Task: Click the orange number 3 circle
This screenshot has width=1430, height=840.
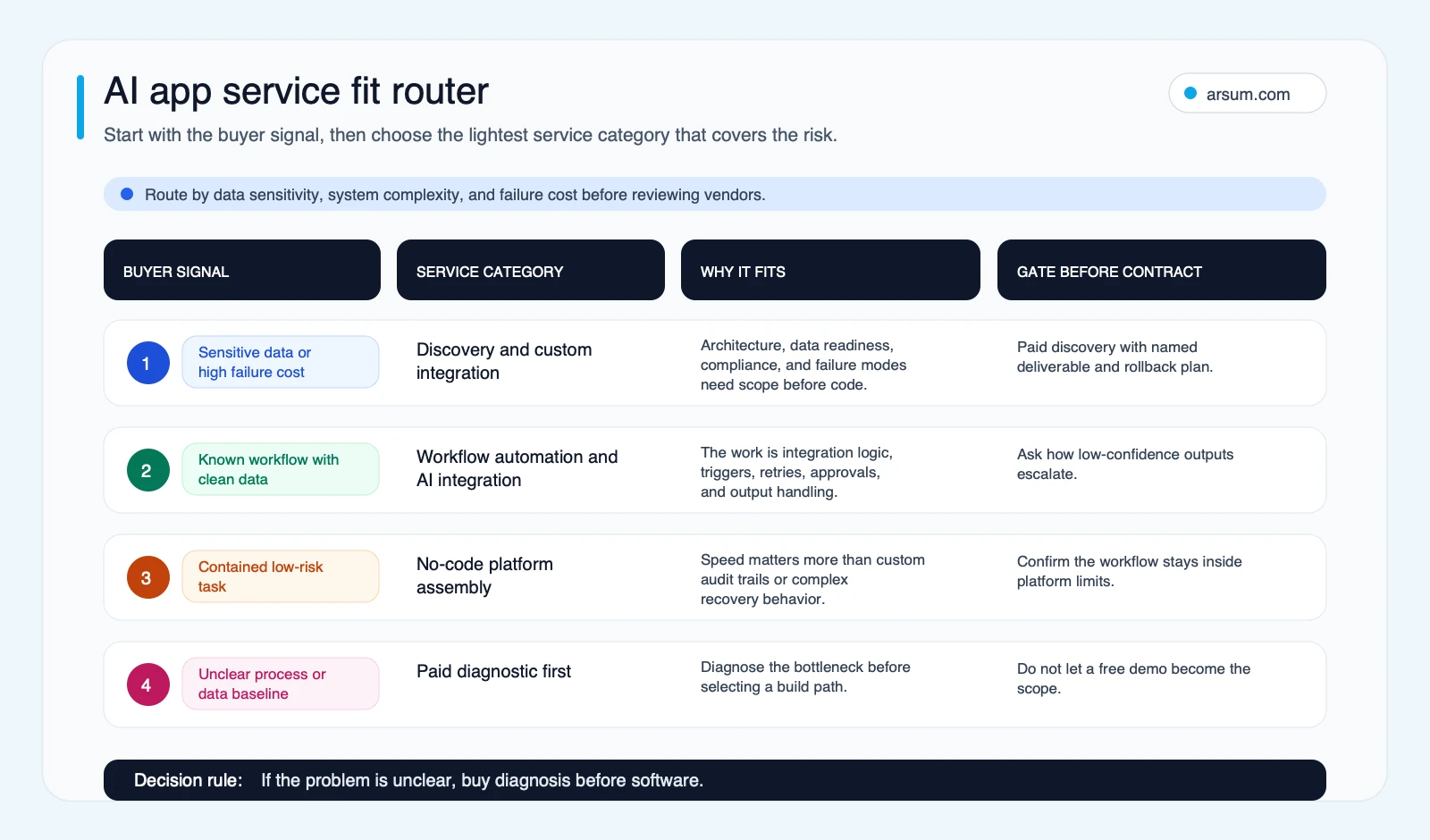Action: [148, 577]
